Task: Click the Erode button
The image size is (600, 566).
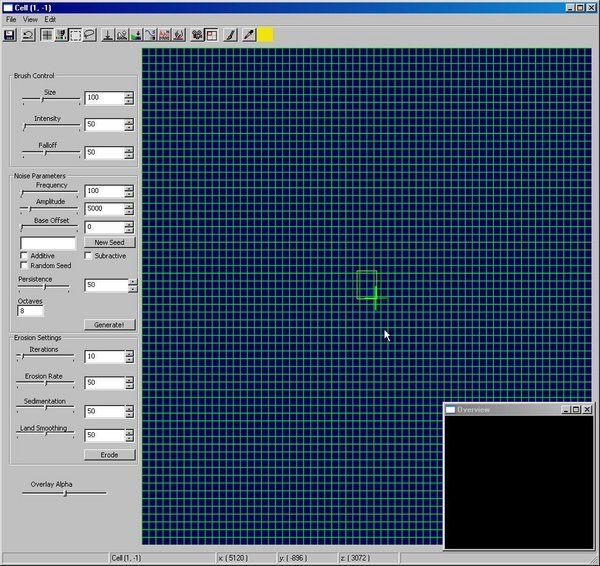Action: (x=109, y=455)
